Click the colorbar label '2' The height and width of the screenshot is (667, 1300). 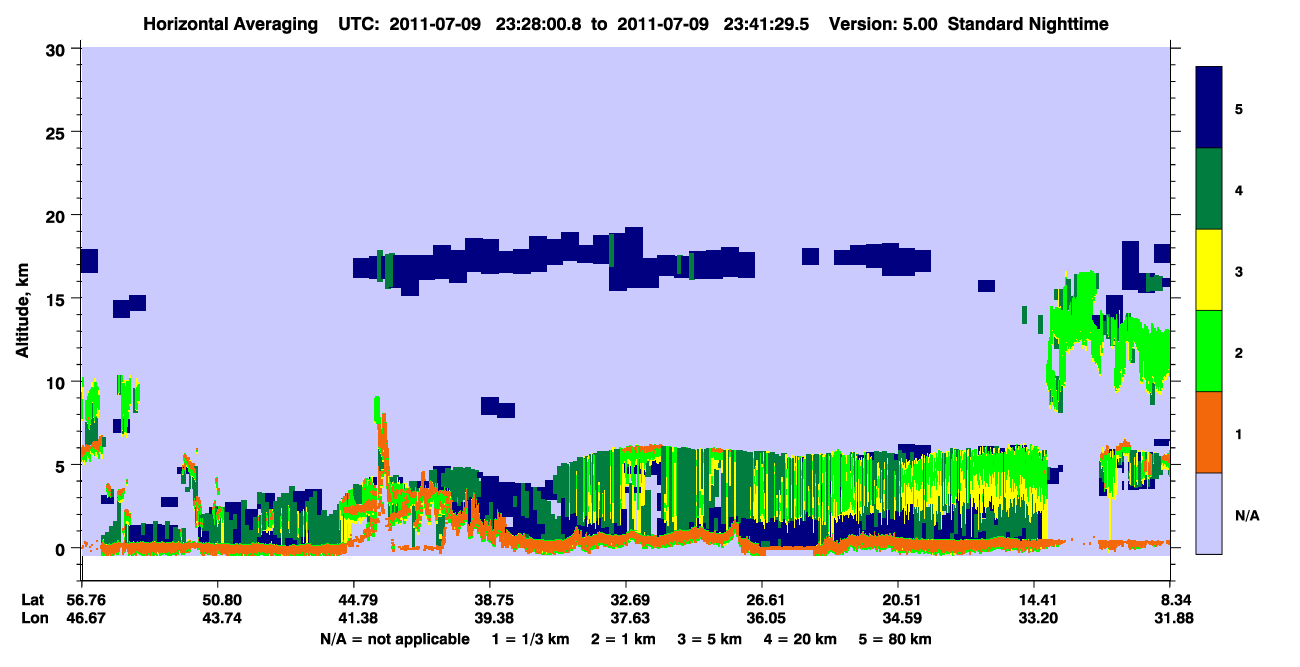pos(1239,352)
